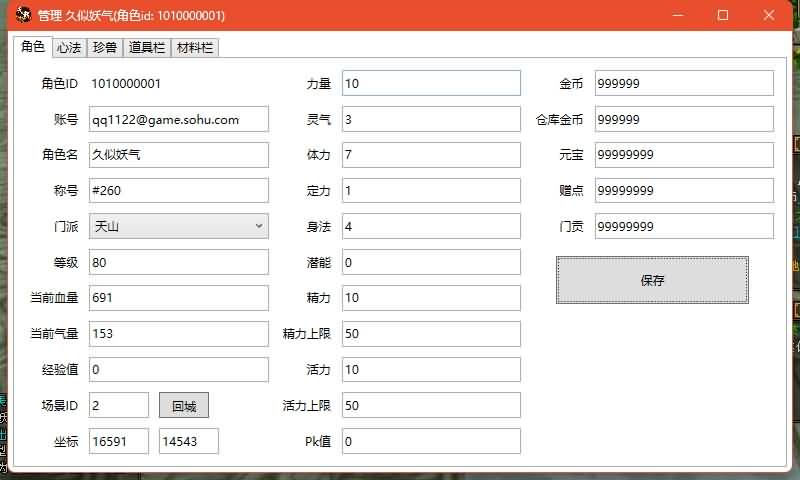
Task: Click the 角色ID value 1010000001
Action: (x=126, y=84)
